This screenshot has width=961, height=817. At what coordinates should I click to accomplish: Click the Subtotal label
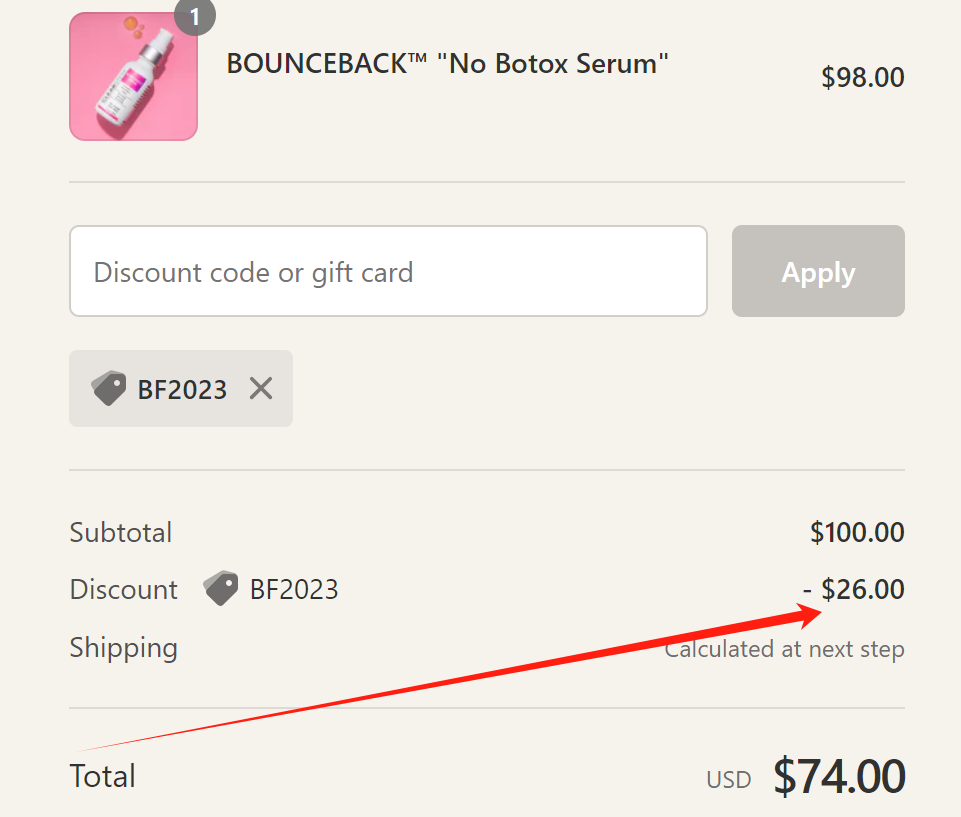121,532
